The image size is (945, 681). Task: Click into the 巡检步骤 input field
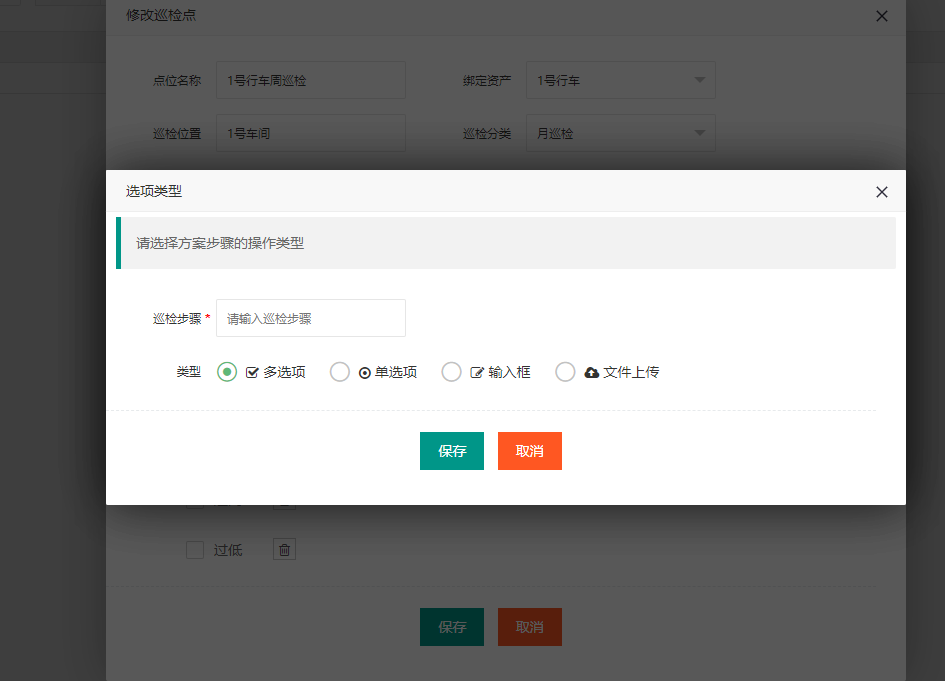tap(311, 318)
